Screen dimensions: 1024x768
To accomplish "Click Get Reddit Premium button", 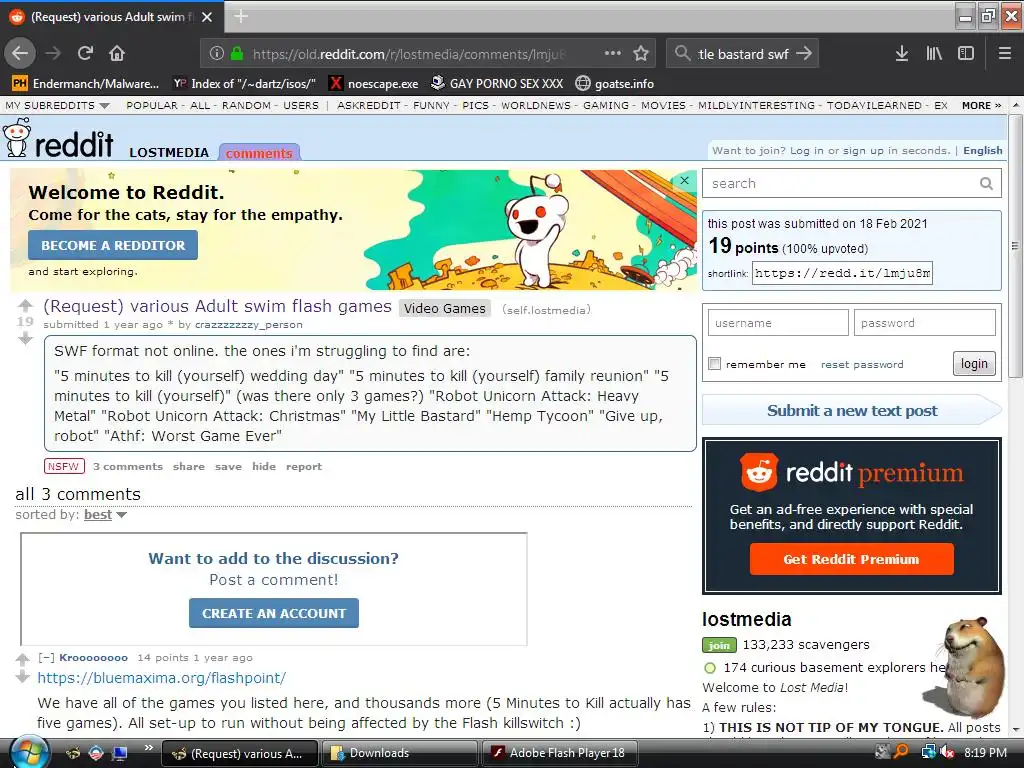I will pos(851,559).
